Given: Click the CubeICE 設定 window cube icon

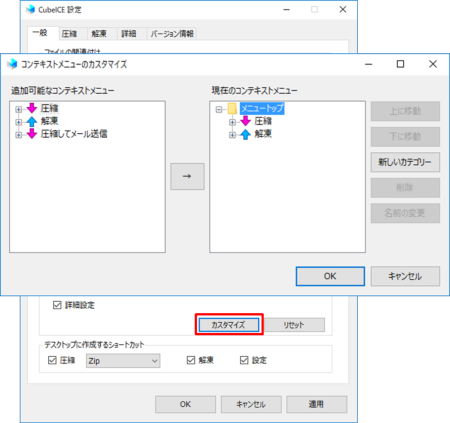Looking at the screenshot, I should pyautogui.click(x=31, y=9).
